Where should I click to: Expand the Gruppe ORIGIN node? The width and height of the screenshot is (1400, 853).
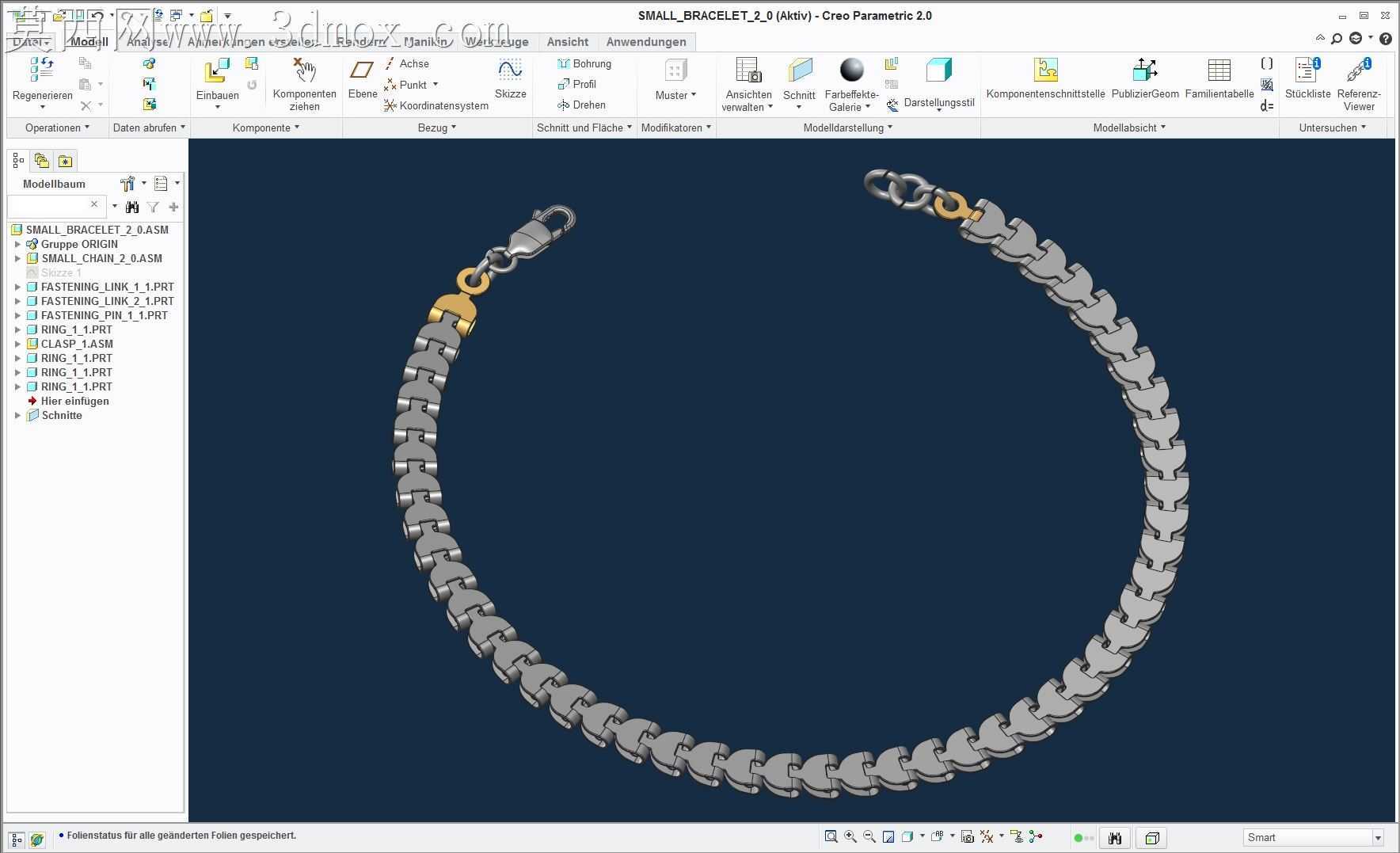coord(17,244)
